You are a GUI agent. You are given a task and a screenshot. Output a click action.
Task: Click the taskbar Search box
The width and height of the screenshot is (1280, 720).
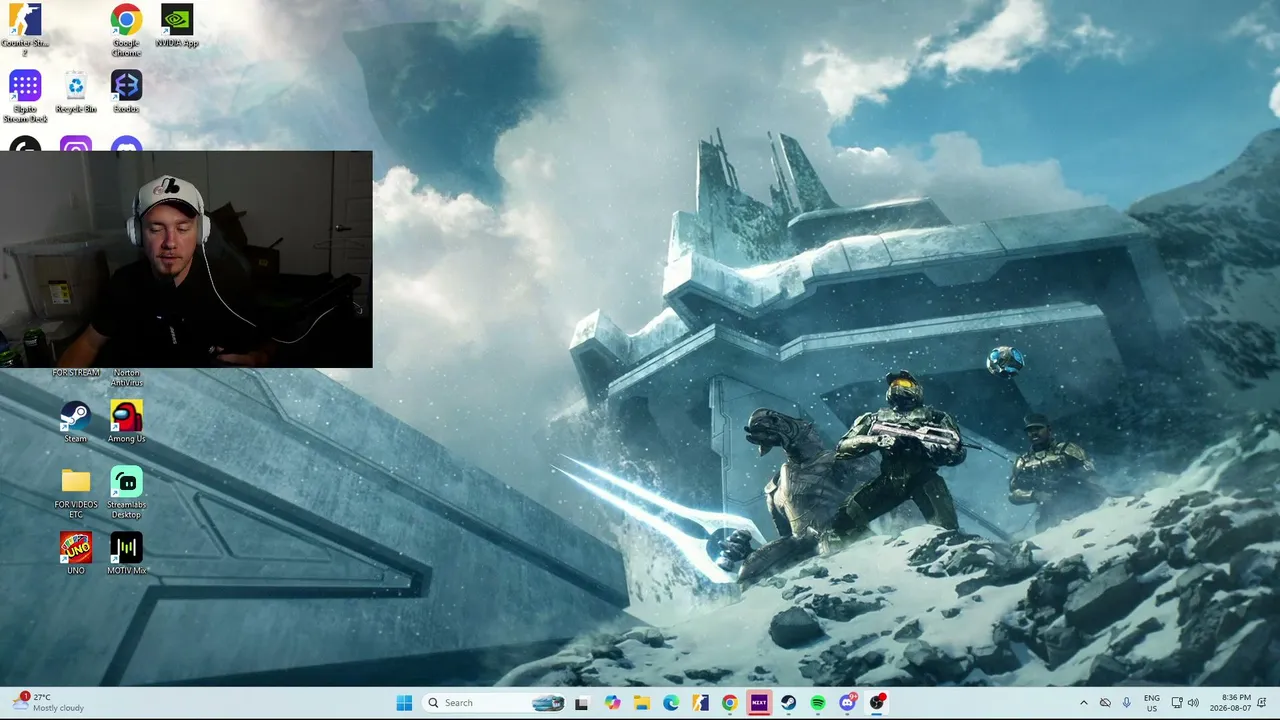(495, 703)
